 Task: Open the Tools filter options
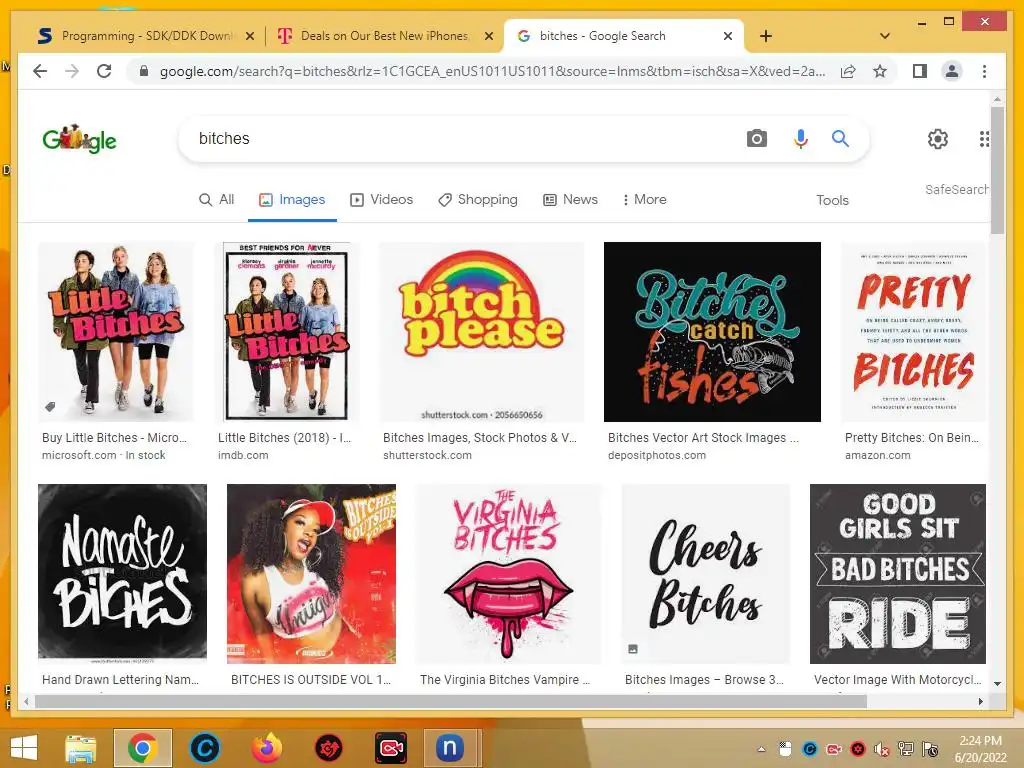[x=832, y=200]
